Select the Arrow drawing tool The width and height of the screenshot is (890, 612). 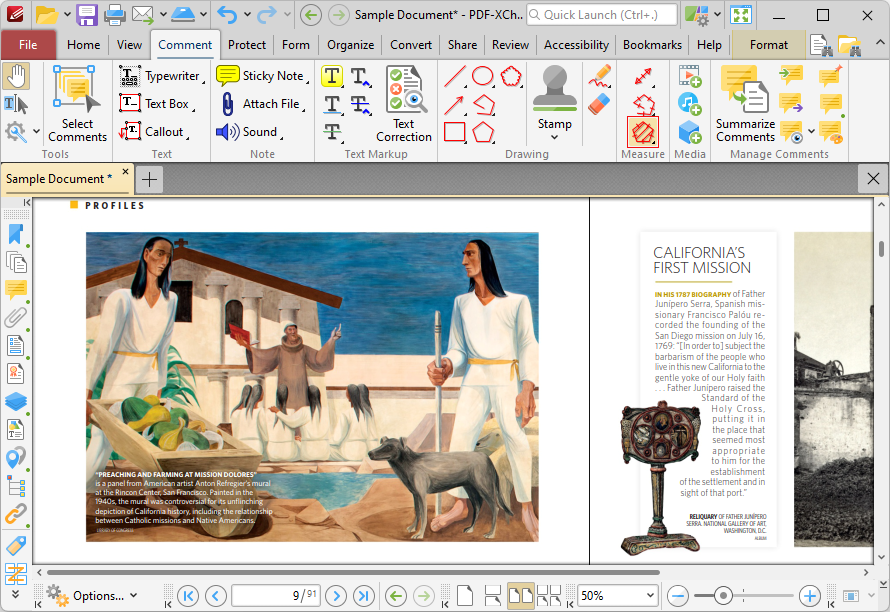455,104
